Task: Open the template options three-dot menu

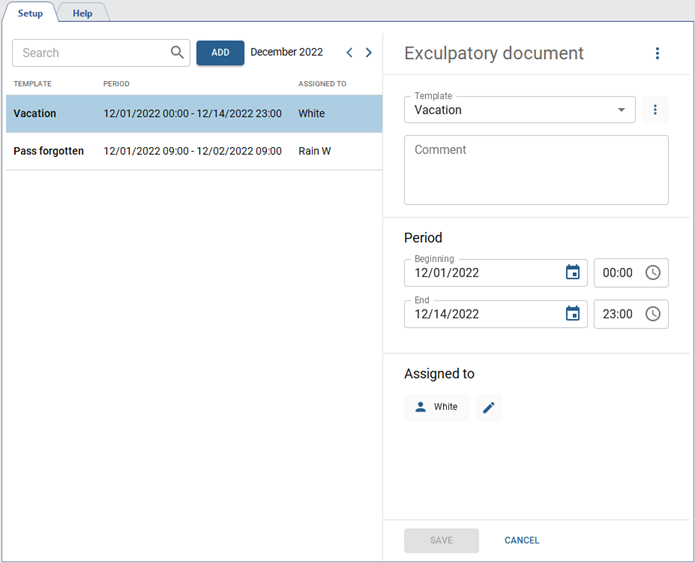Action: [655, 110]
